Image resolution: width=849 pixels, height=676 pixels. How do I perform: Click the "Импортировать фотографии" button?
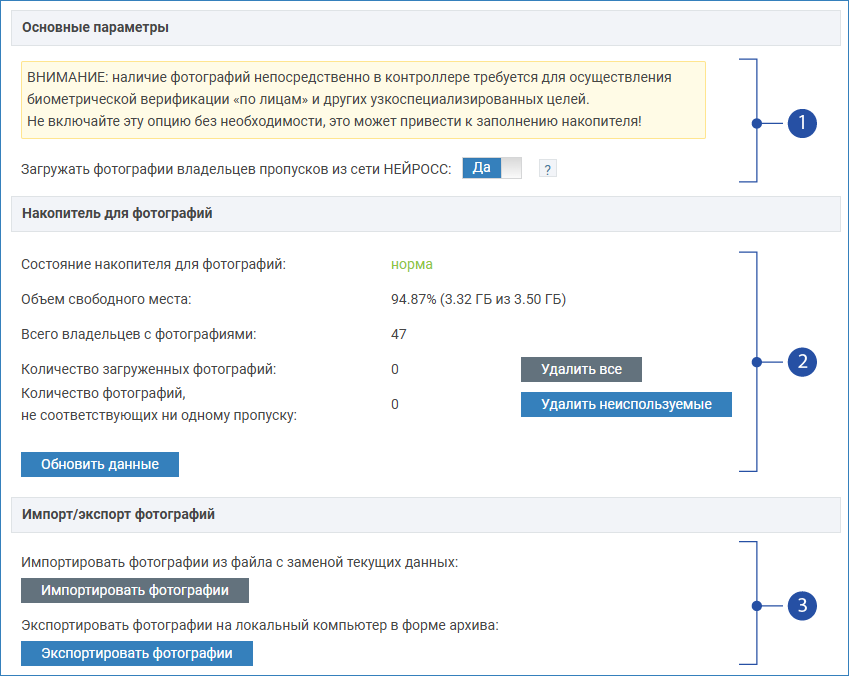coord(135,590)
